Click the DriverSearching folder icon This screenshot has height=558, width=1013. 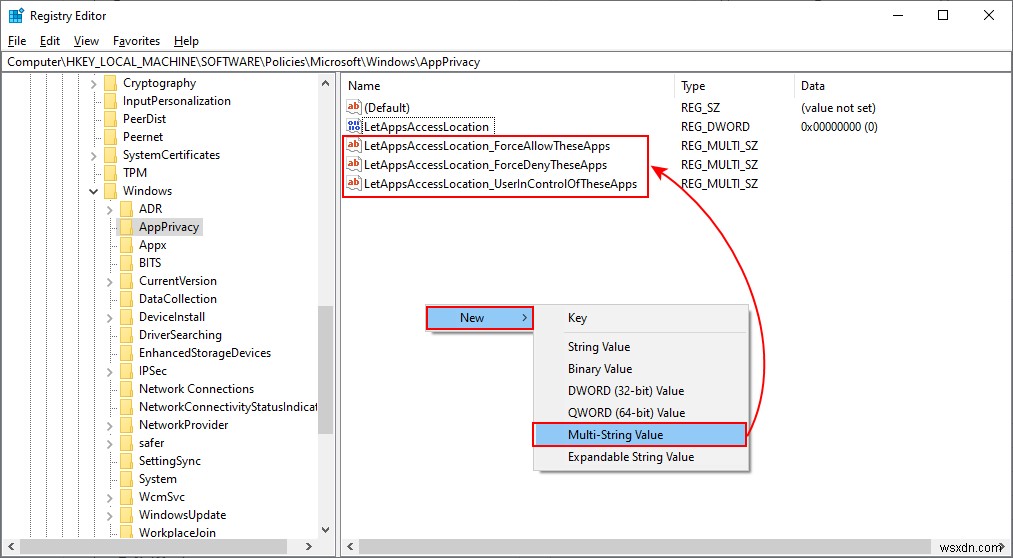click(127, 335)
